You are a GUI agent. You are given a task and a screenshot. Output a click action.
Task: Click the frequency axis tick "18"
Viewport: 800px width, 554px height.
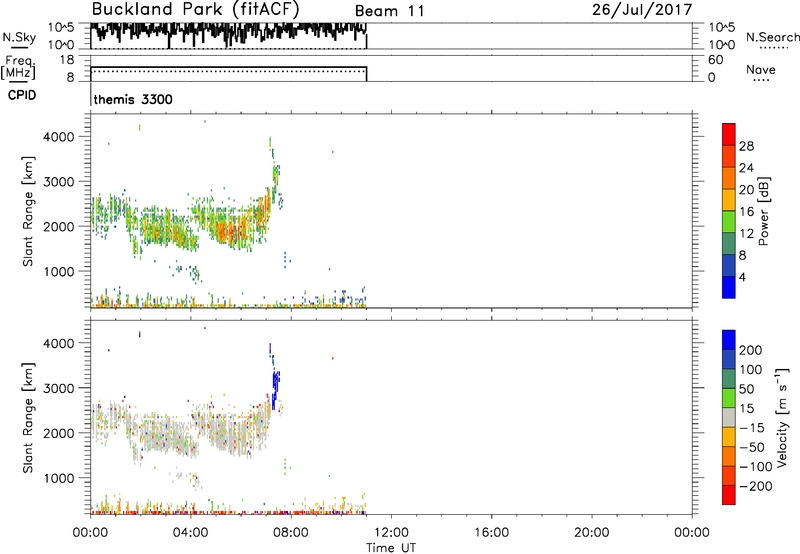[67, 60]
